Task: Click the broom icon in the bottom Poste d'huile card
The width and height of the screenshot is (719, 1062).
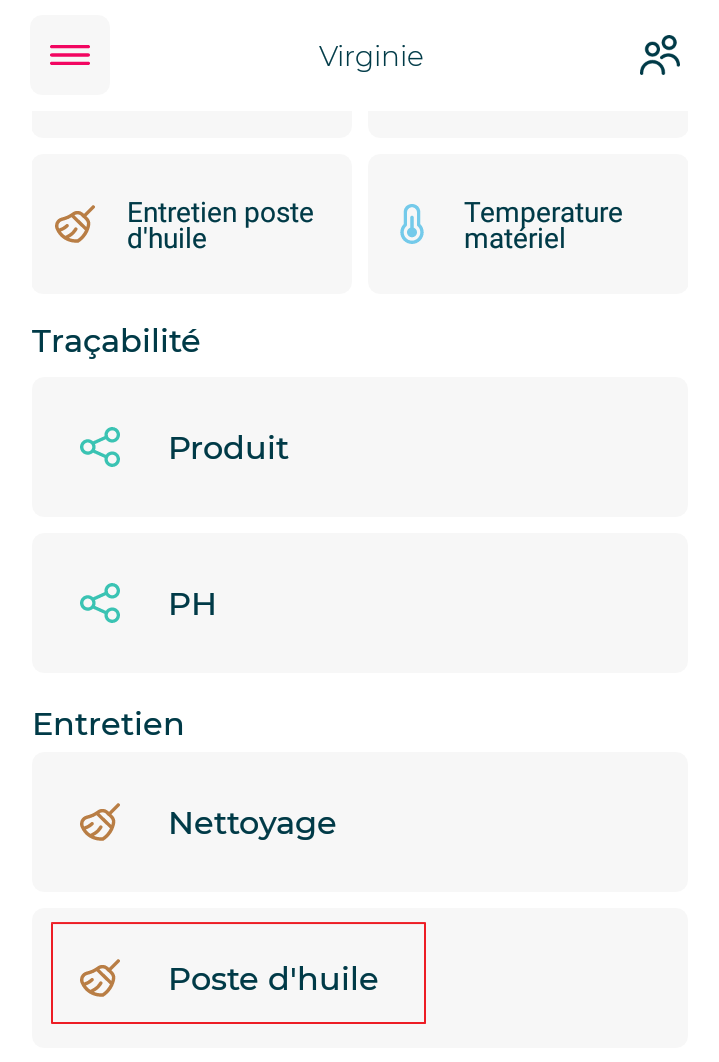Action: point(100,978)
